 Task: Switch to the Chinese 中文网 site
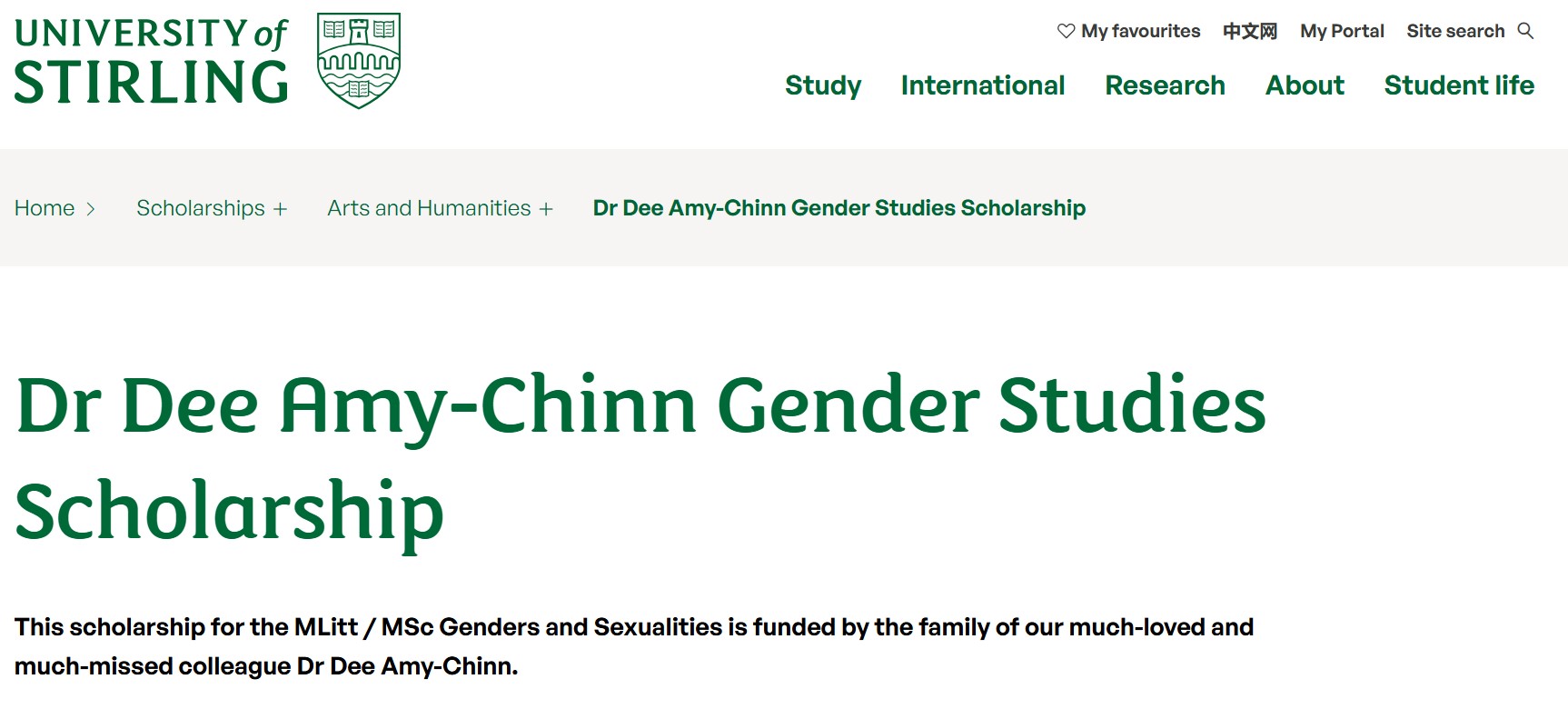point(1250,31)
